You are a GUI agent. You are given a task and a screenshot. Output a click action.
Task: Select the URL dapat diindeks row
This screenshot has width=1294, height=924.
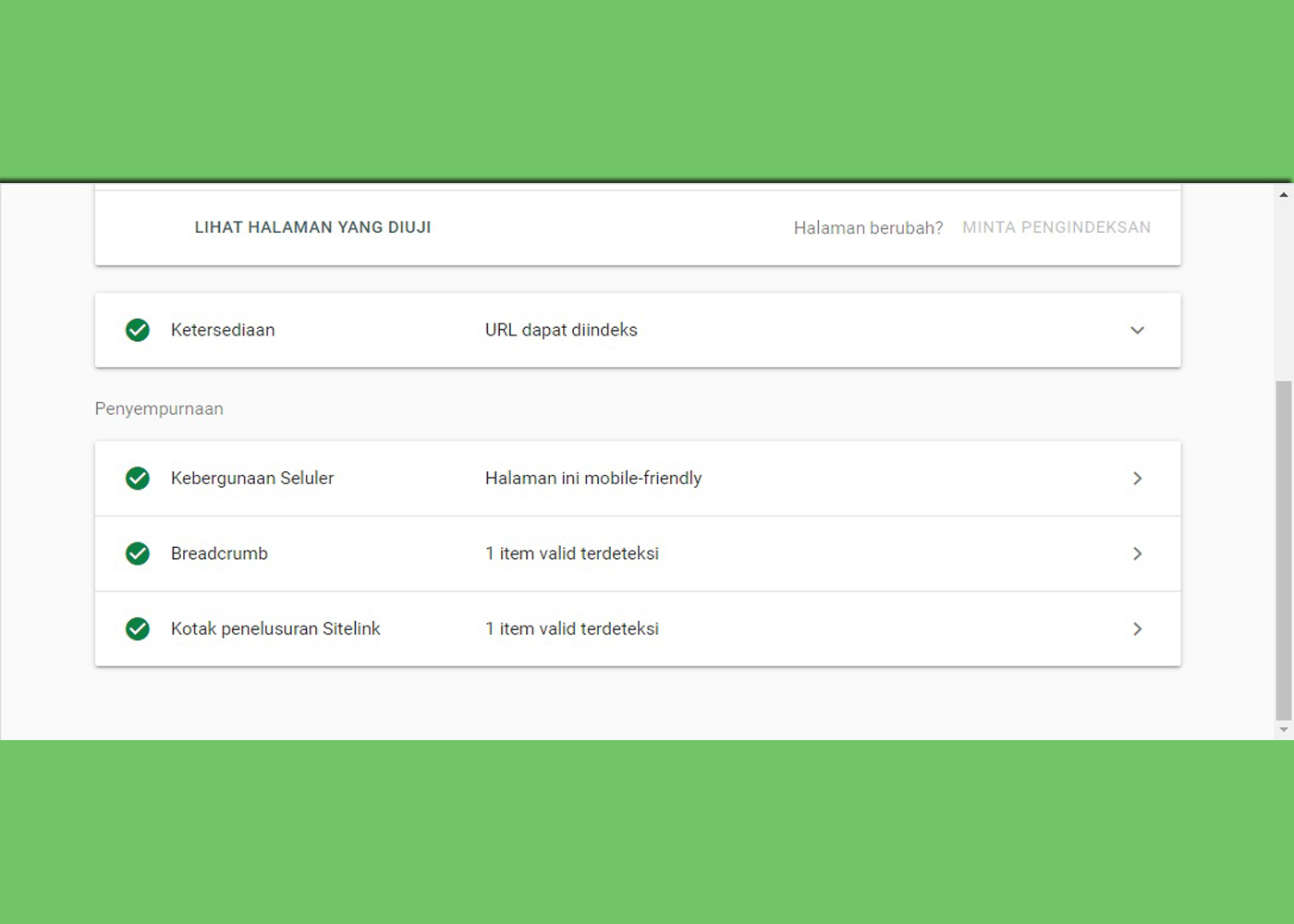[x=560, y=330]
